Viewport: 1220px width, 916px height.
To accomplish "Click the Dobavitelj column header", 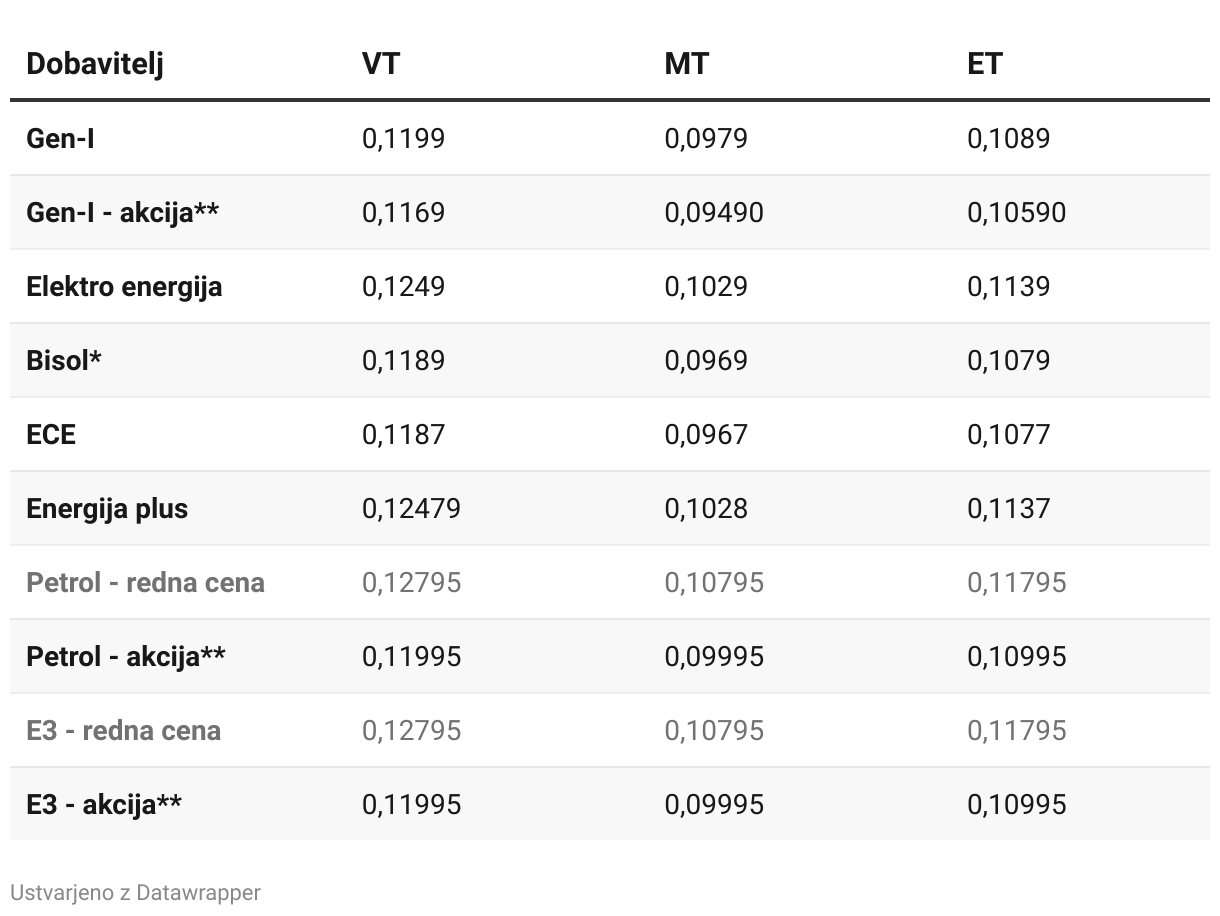I will (x=95, y=64).
